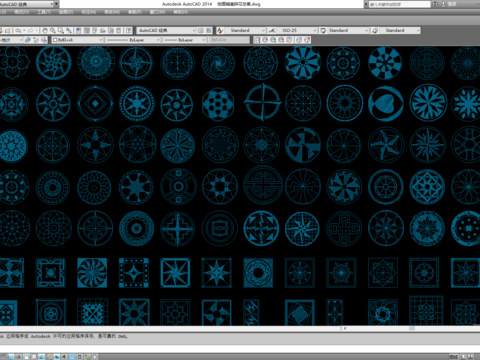Open the Tool Palettes window icon

coord(95,30)
